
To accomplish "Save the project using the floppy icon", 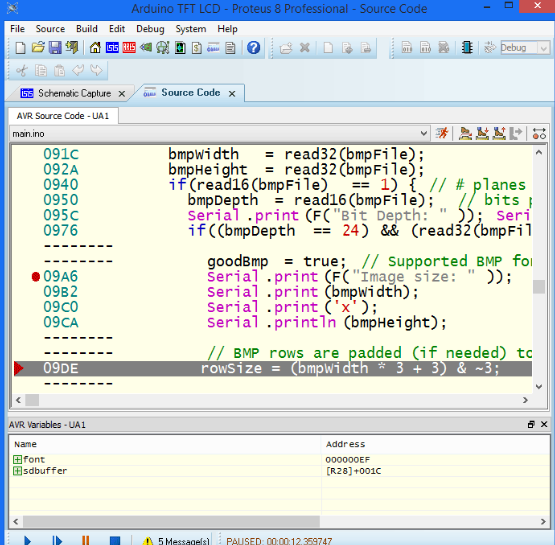I will pyautogui.click(x=55, y=47).
